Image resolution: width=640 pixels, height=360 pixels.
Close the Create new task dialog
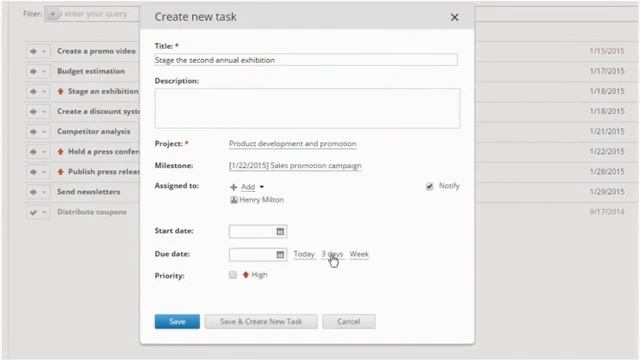coord(454,17)
